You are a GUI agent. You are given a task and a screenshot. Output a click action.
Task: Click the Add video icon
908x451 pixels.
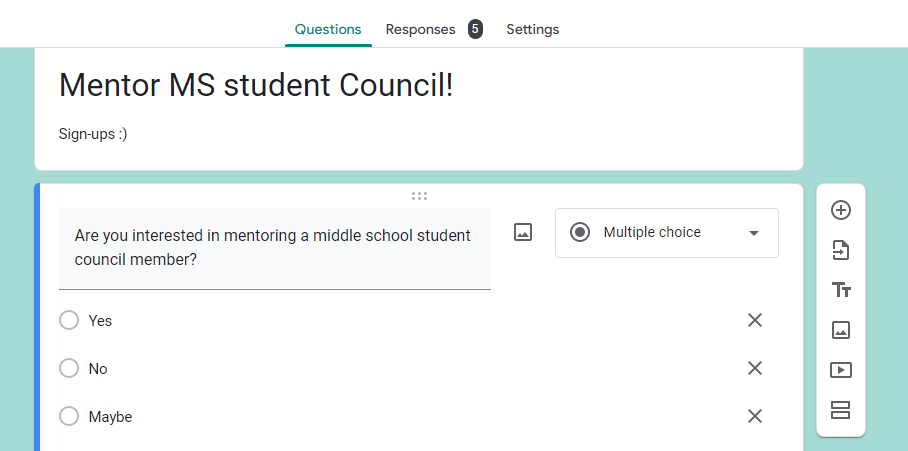tap(841, 370)
